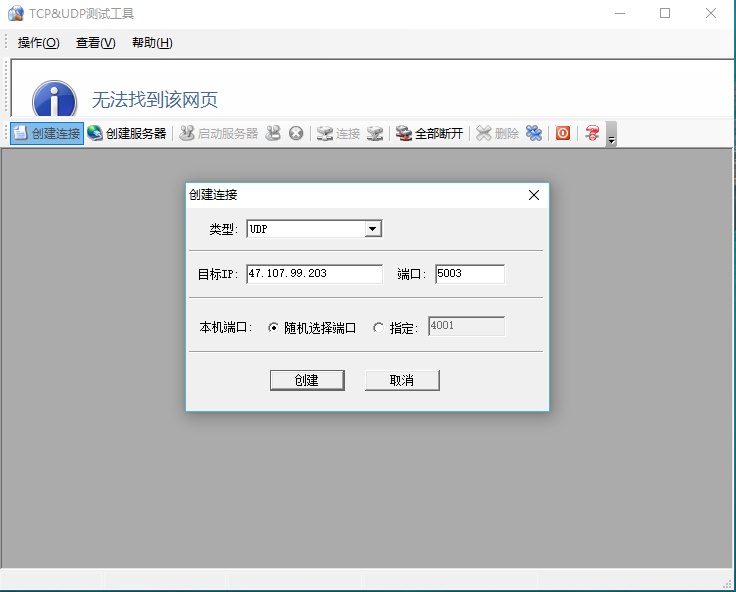
Task: Click the 删除 toolbar button
Action: point(497,133)
